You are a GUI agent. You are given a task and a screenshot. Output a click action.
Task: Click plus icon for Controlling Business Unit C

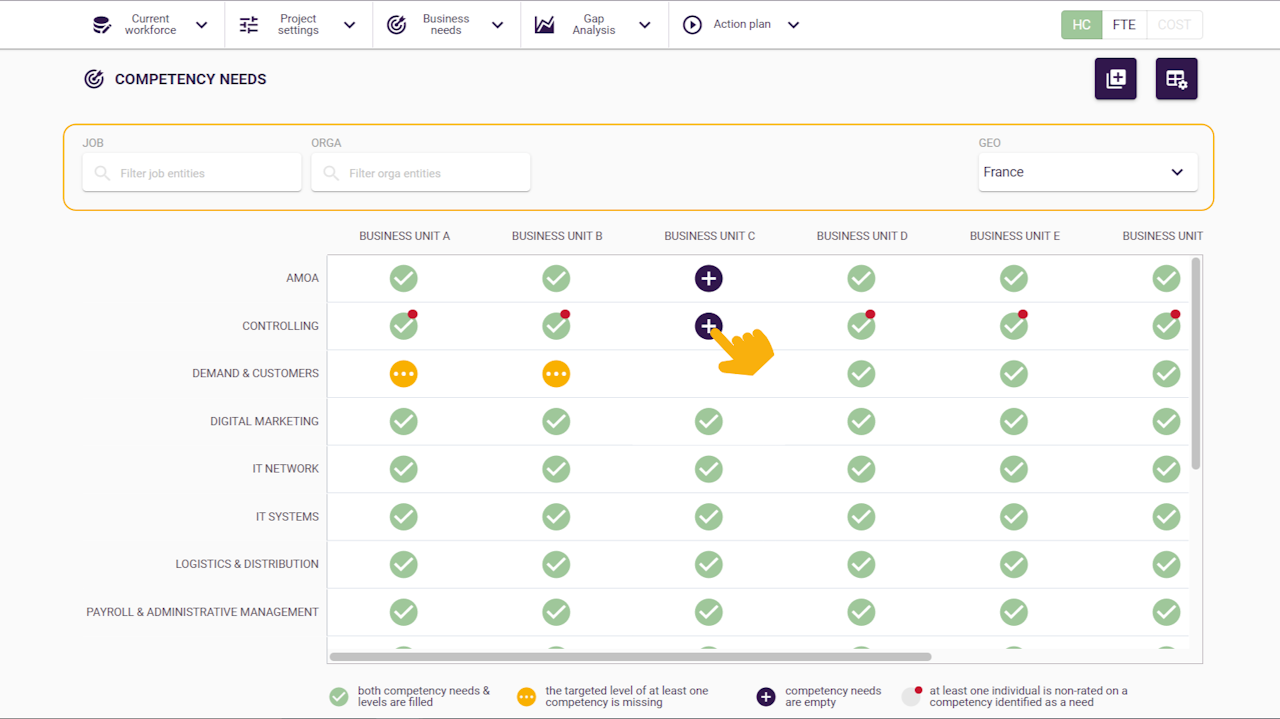point(707,325)
